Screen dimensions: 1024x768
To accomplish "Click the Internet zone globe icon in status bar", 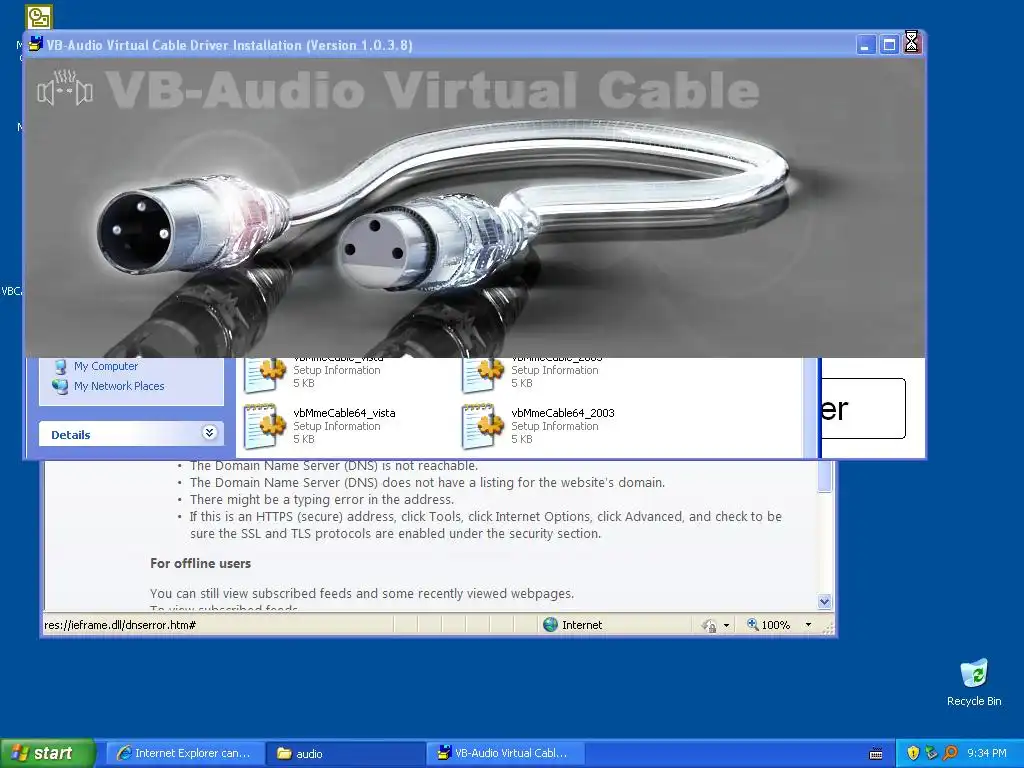I will click(x=551, y=625).
